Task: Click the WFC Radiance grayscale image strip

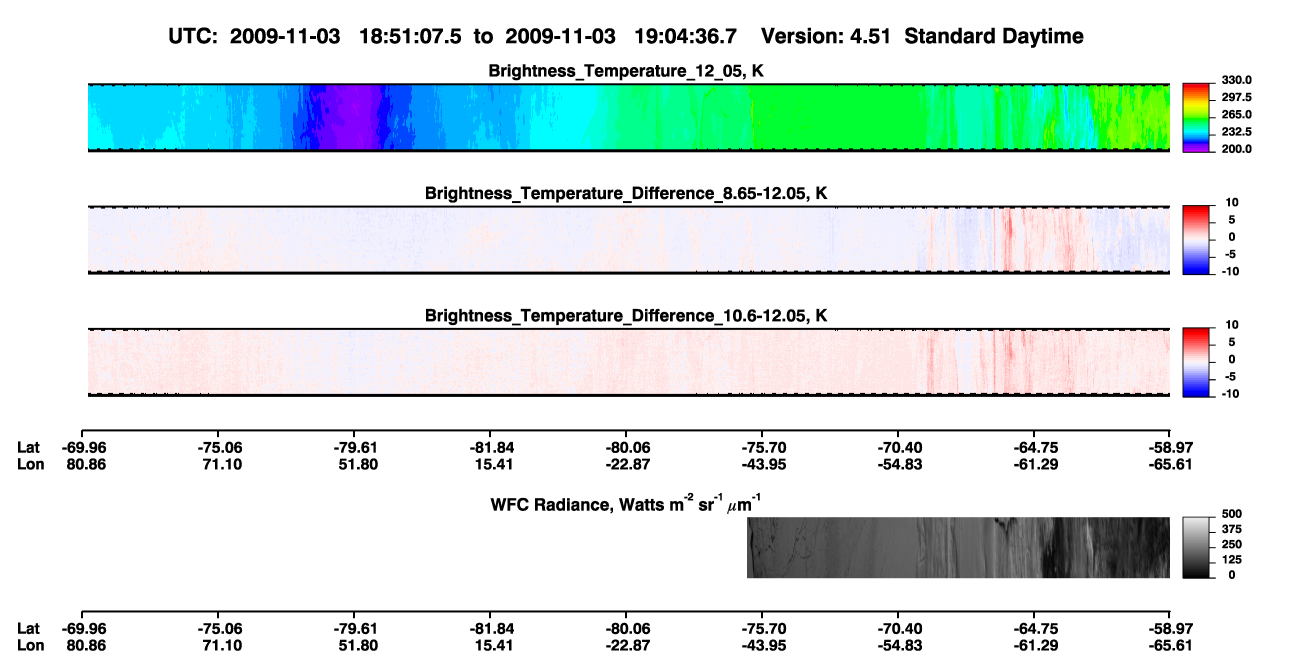Action: [x=958, y=547]
